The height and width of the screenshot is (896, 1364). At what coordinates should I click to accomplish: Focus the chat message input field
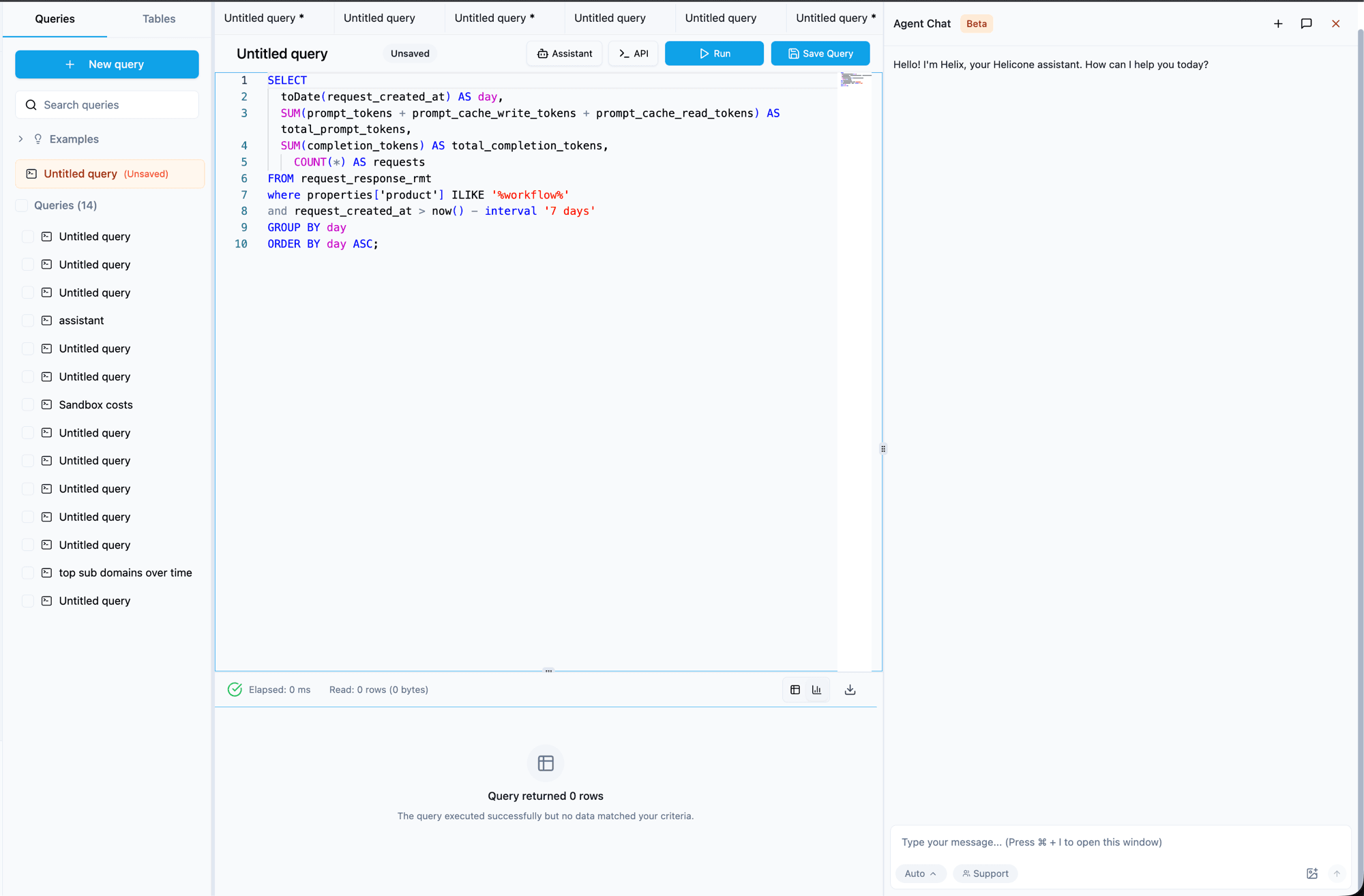1120,842
